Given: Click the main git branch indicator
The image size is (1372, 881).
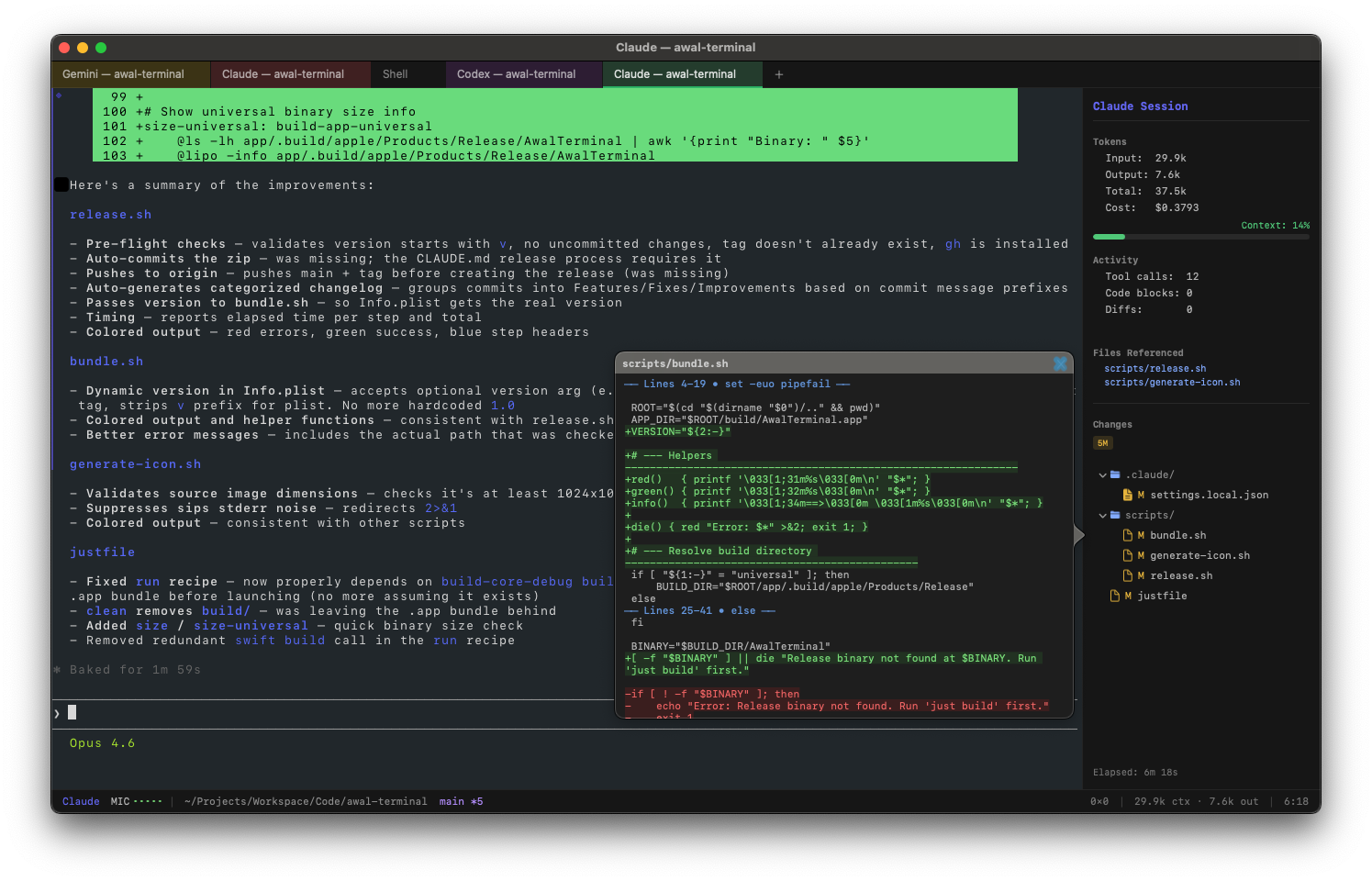Looking at the screenshot, I should [461, 801].
